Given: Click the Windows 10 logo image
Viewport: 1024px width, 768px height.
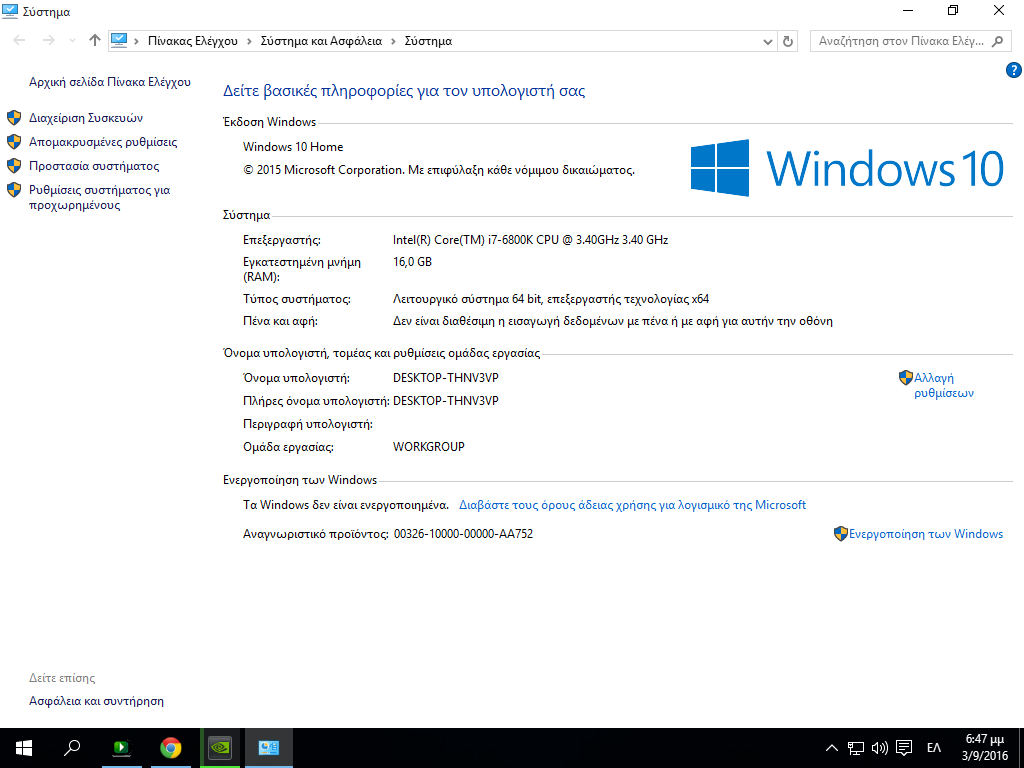Looking at the screenshot, I should pyautogui.click(x=846, y=168).
